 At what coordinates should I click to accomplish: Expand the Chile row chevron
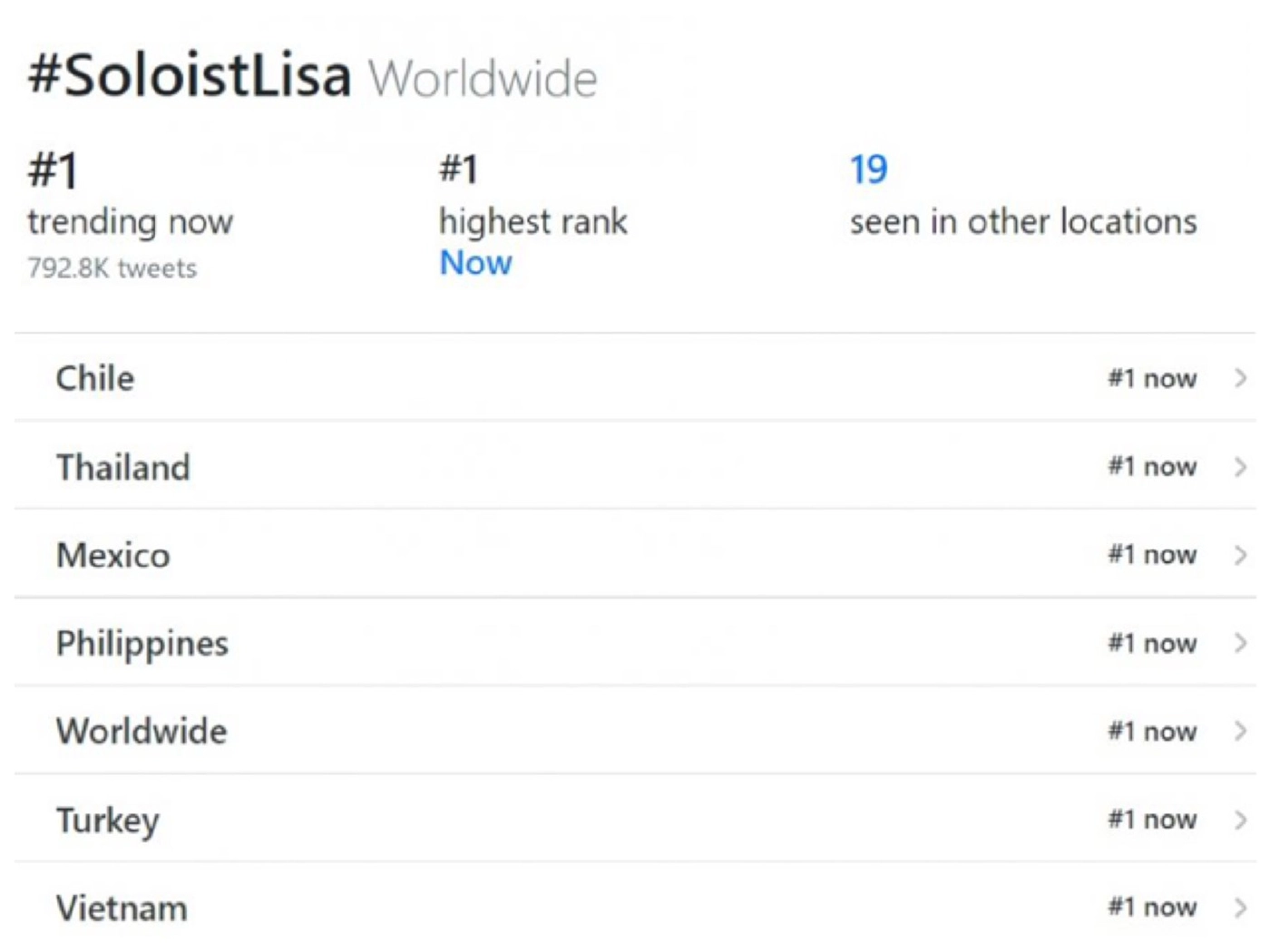(x=1240, y=378)
